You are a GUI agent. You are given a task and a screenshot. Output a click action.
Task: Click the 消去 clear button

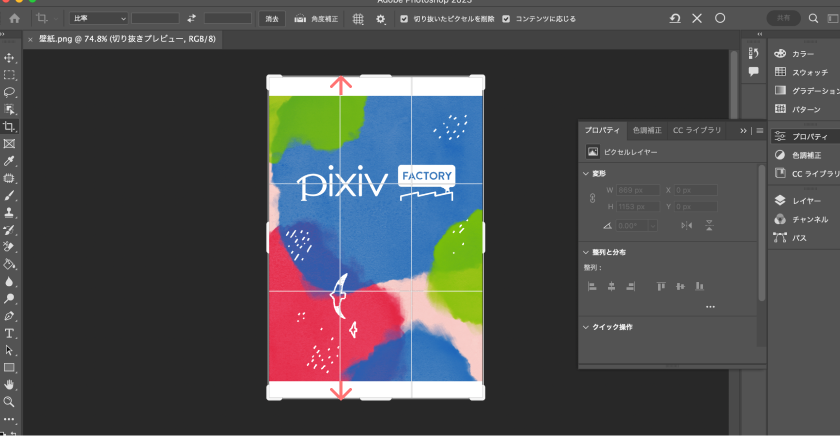tap(272, 19)
